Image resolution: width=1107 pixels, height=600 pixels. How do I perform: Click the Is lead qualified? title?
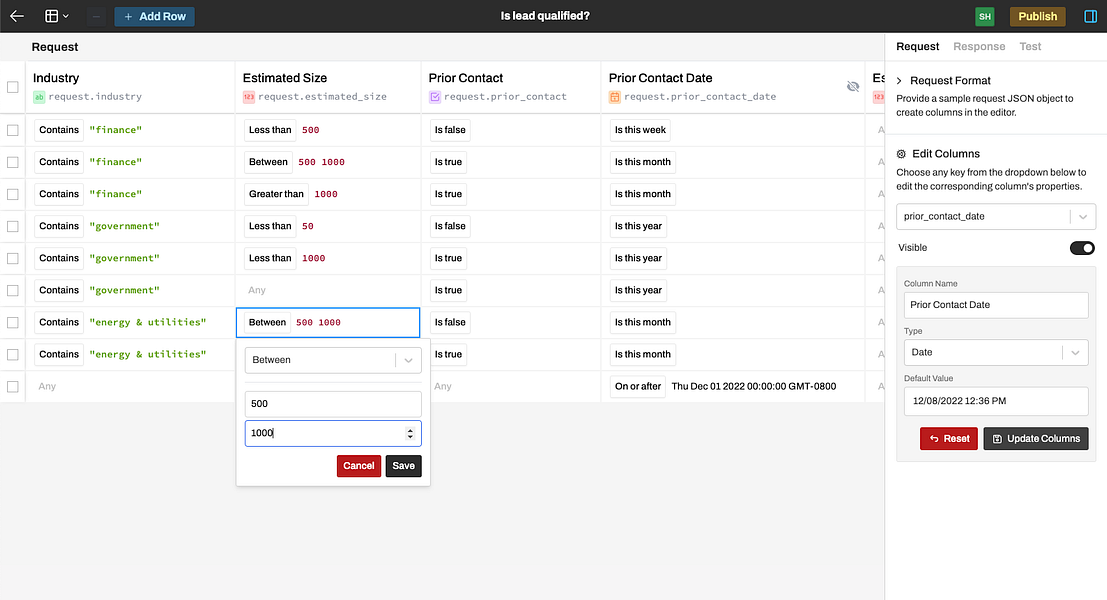coord(545,16)
